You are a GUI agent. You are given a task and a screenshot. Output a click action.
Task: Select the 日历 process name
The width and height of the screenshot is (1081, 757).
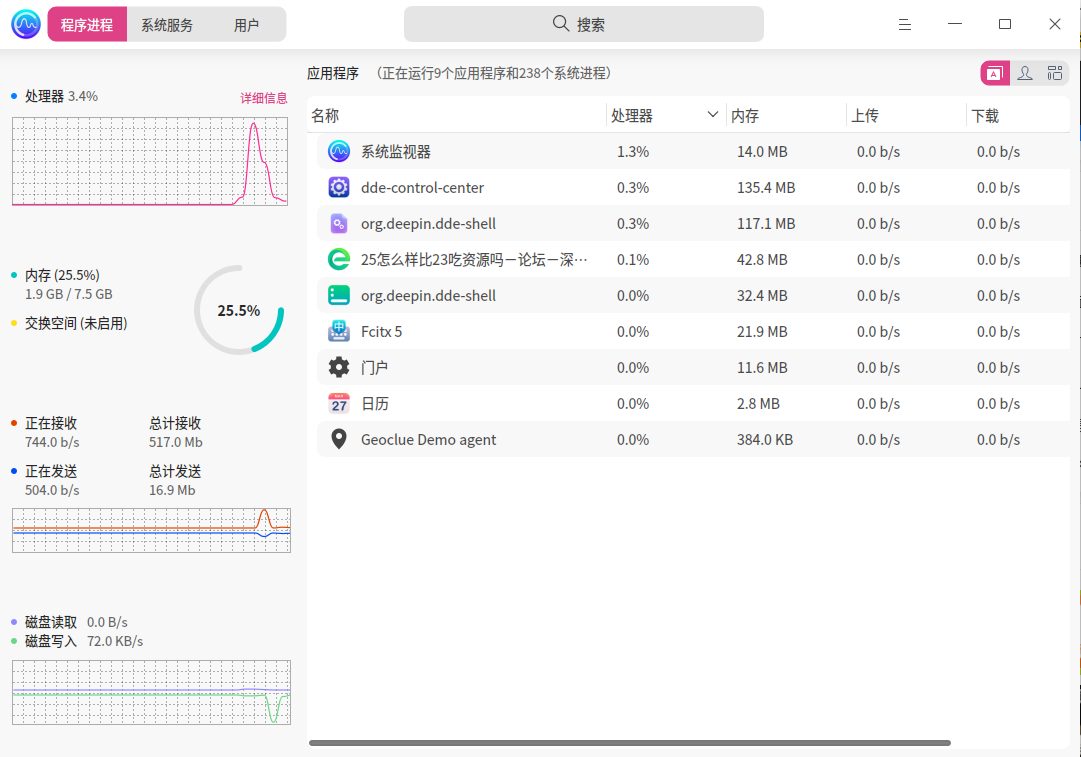point(374,403)
